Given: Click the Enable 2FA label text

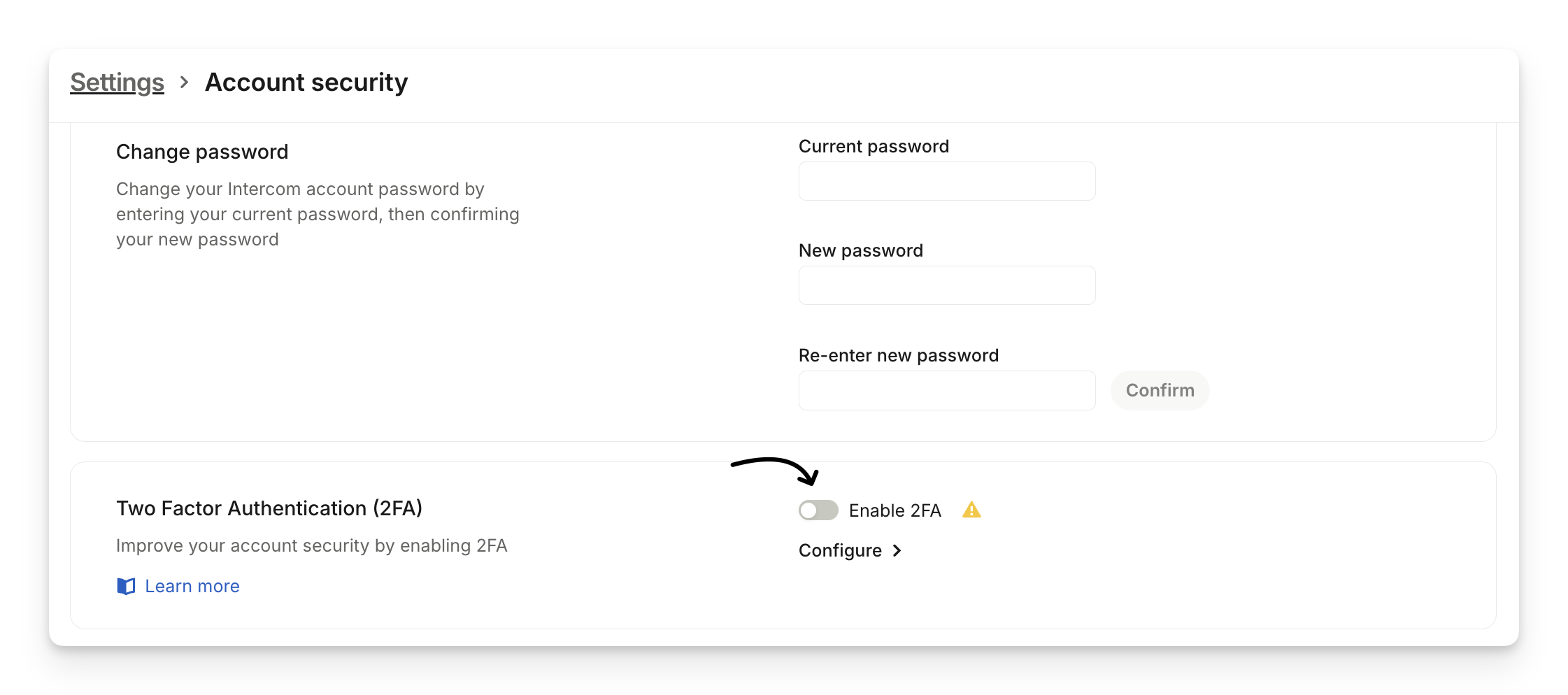Looking at the screenshot, I should click(895, 510).
